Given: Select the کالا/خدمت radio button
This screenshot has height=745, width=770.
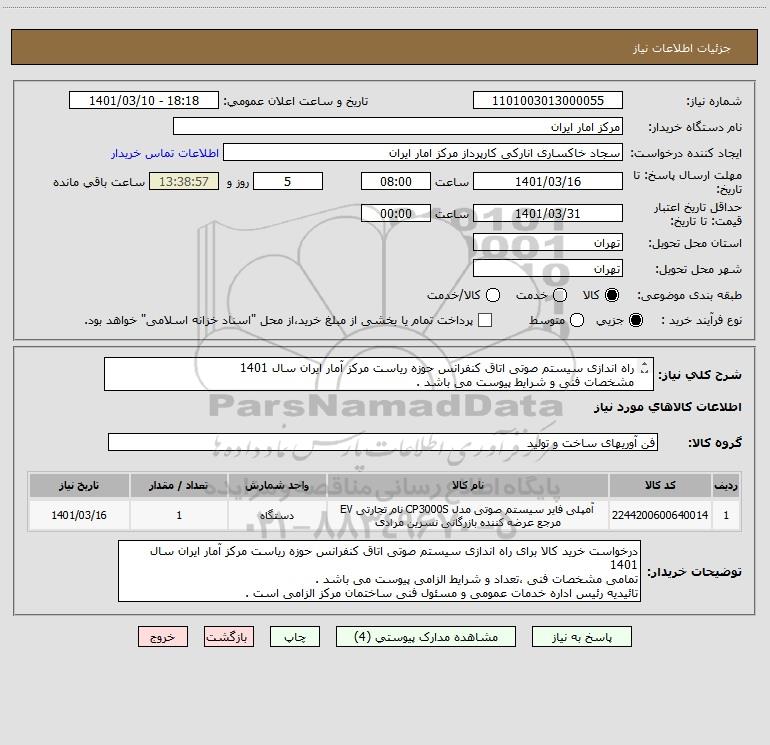Looking at the screenshot, I should pos(493,295).
